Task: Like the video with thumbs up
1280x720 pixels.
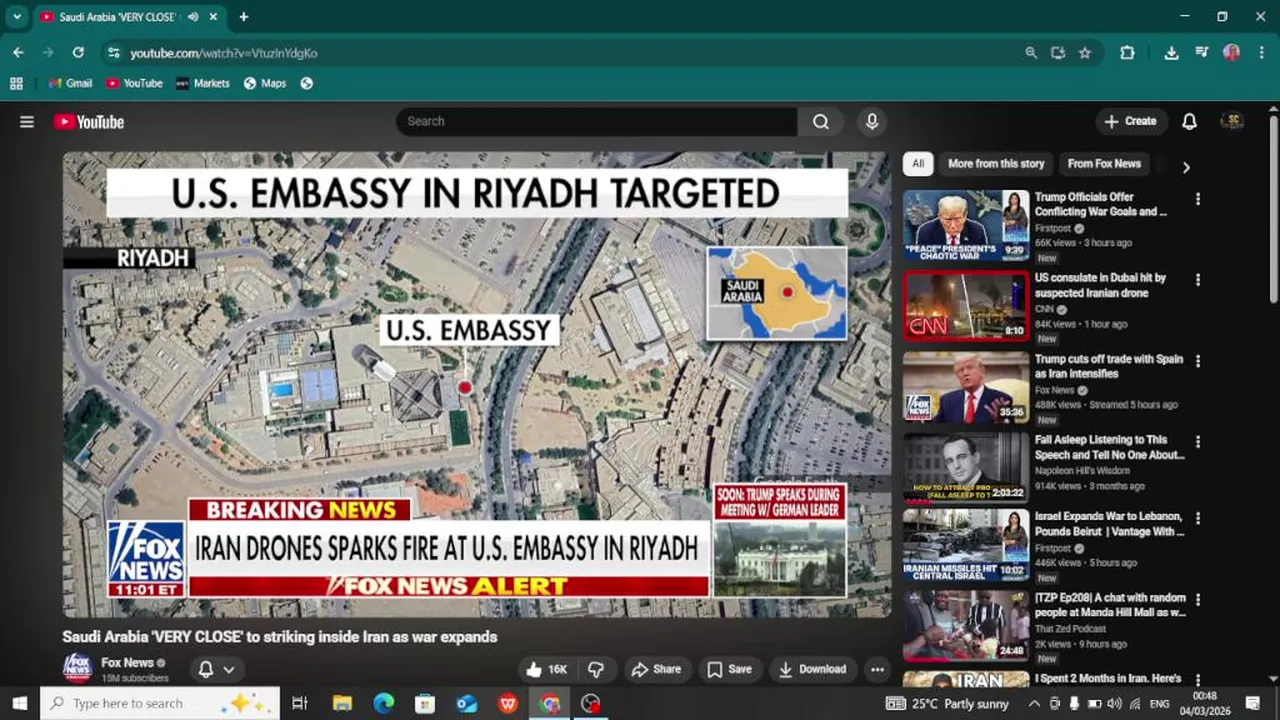Action: 546,670
